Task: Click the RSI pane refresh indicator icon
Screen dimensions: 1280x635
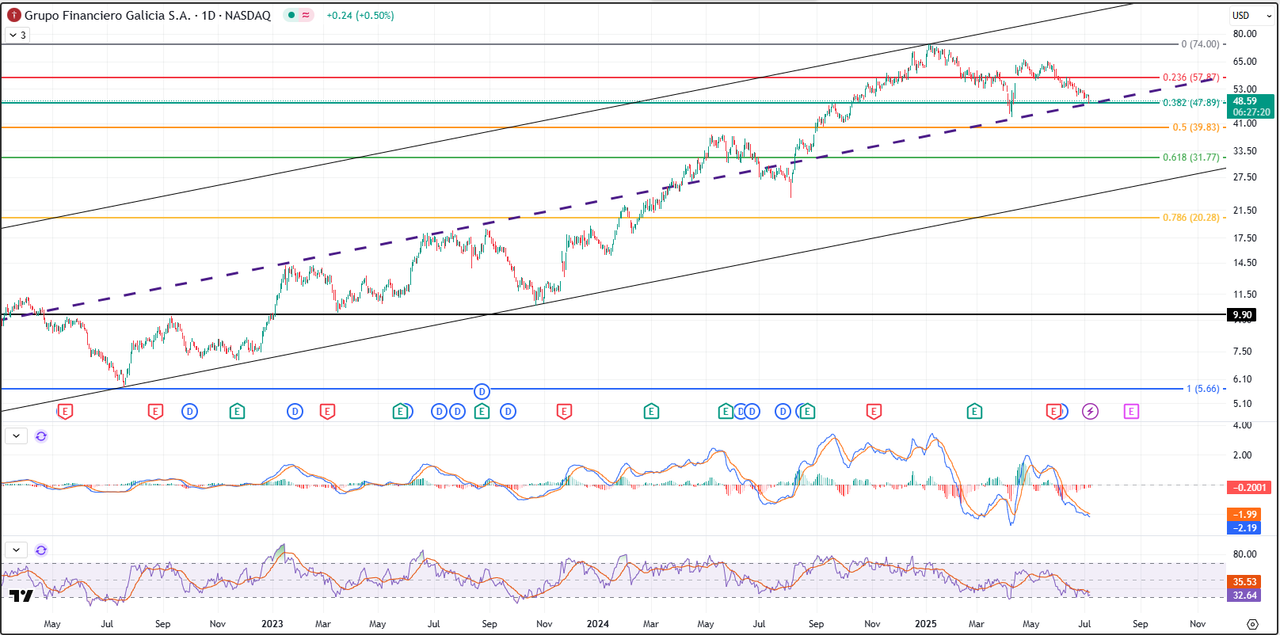Action: (x=41, y=550)
